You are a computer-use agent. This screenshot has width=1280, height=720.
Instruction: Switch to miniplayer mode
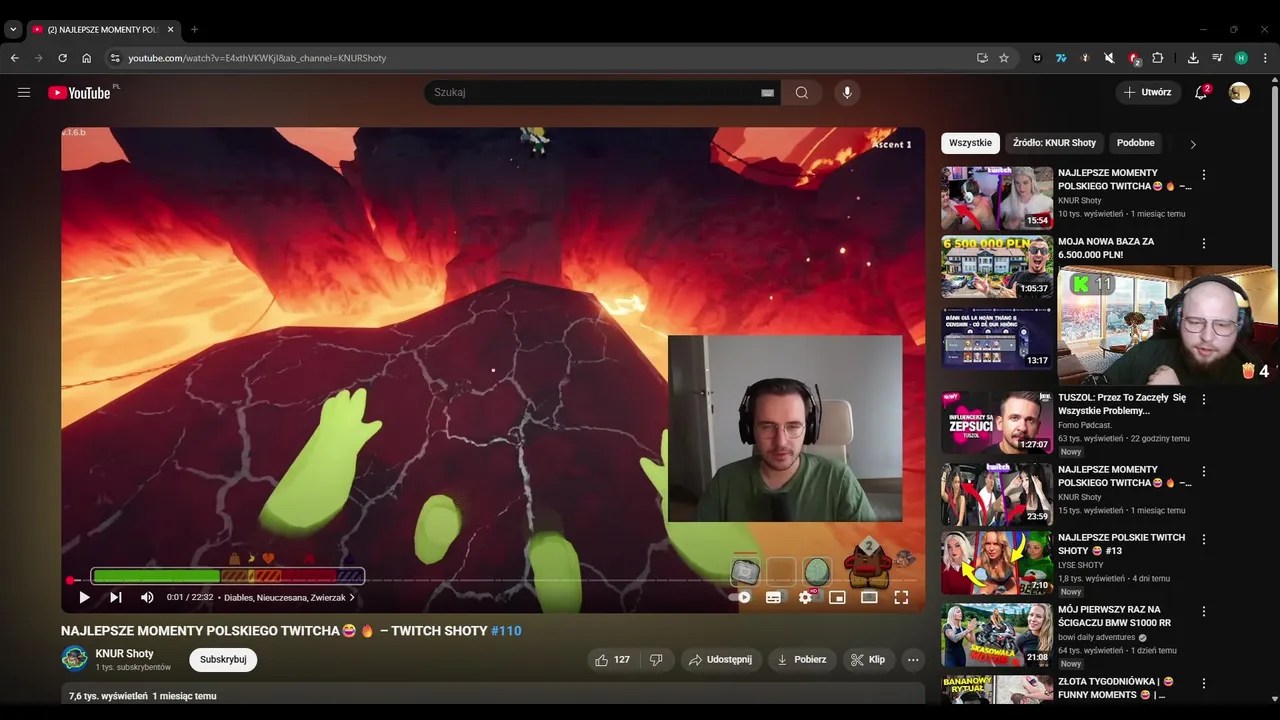click(x=837, y=597)
